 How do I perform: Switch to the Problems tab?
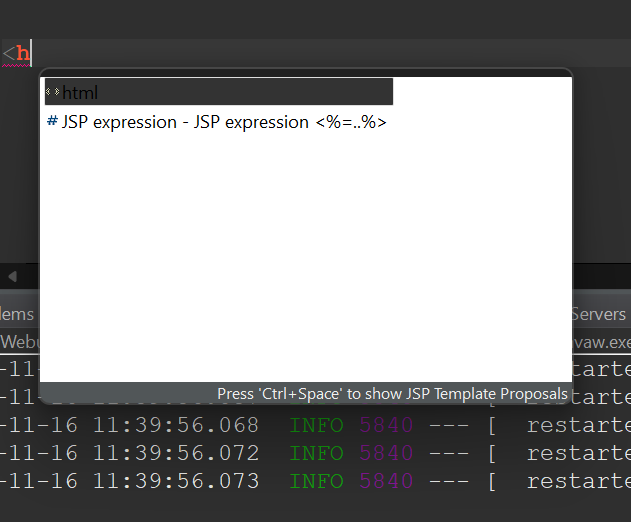[16, 314]
